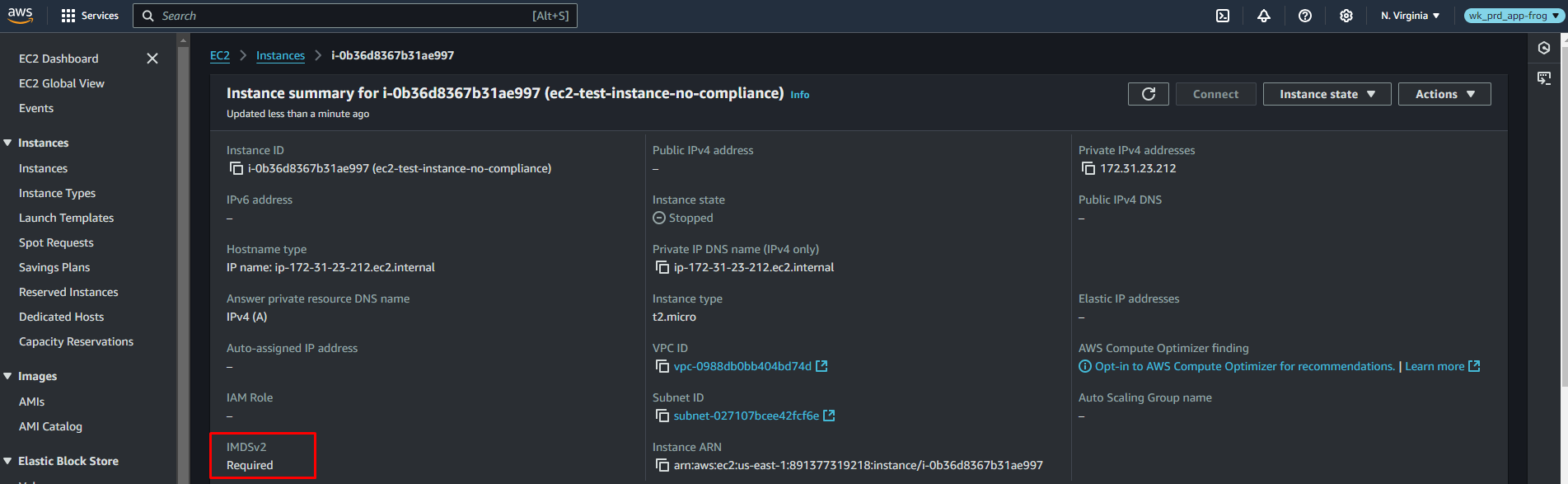Click the Instances breadcrumb link

click(280, 55)
